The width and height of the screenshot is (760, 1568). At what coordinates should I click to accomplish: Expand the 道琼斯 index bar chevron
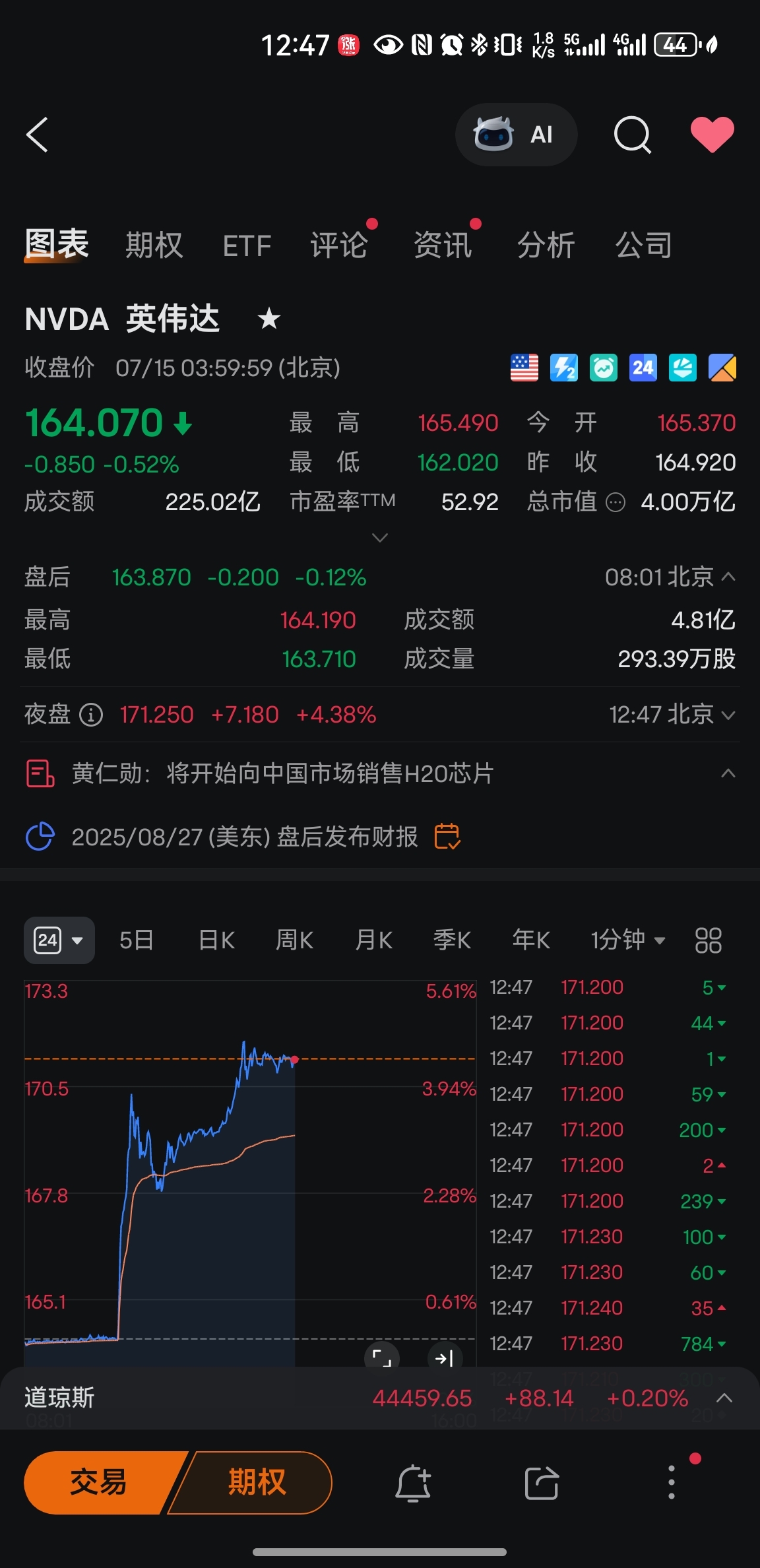click(724, 1398)
